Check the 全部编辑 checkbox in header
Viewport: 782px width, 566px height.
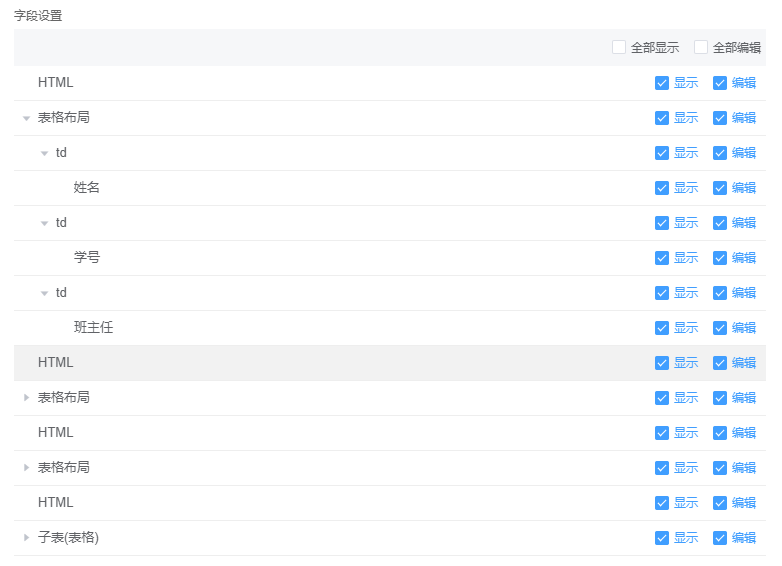pos(701,47)
